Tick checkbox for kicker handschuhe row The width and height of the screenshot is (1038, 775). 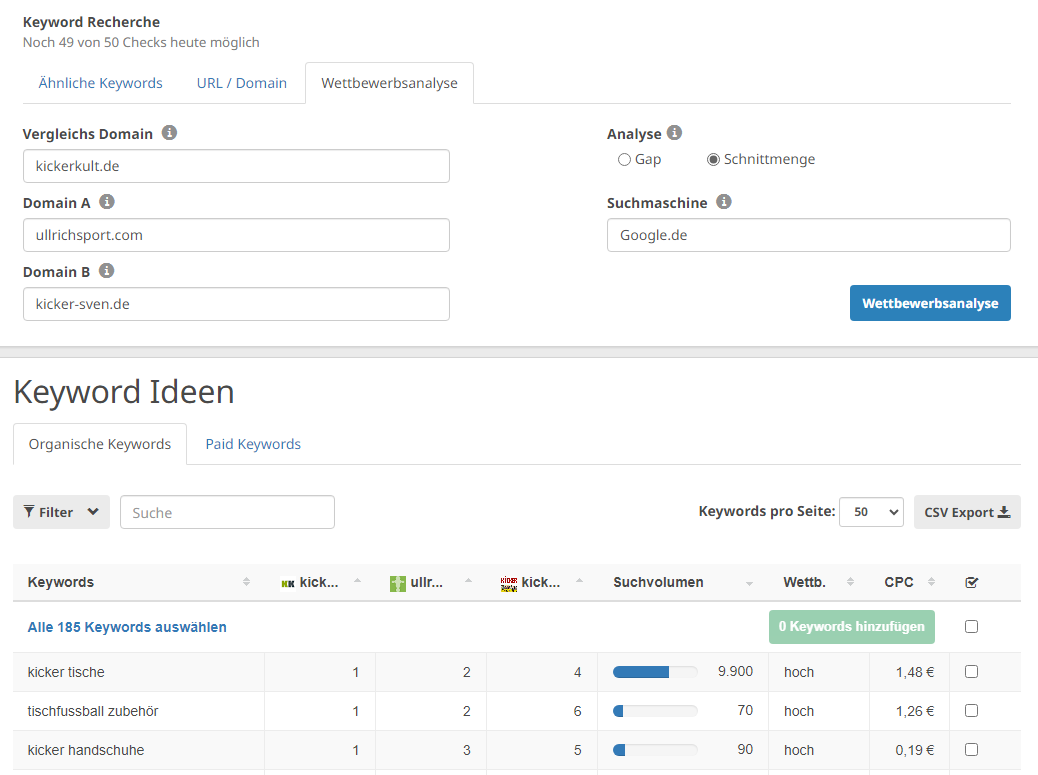click(x=971, y=749)
